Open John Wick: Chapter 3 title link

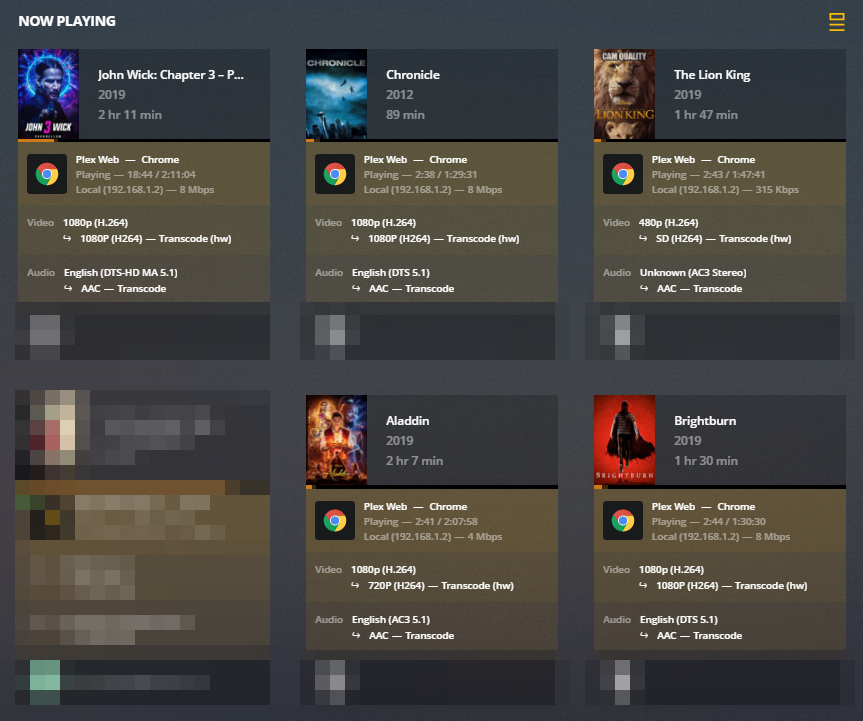(171, 75)
